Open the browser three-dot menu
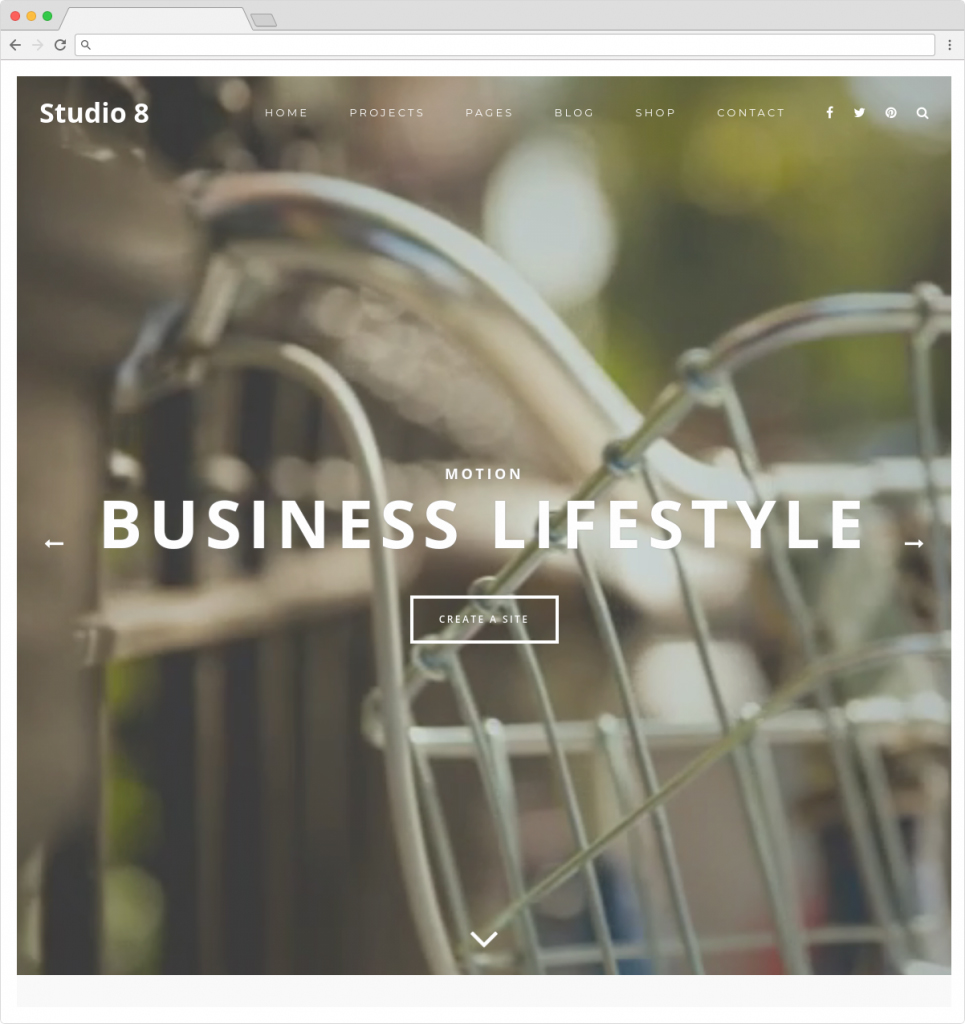The height and width of the screenshot is (1024, 965). (949, 44)
